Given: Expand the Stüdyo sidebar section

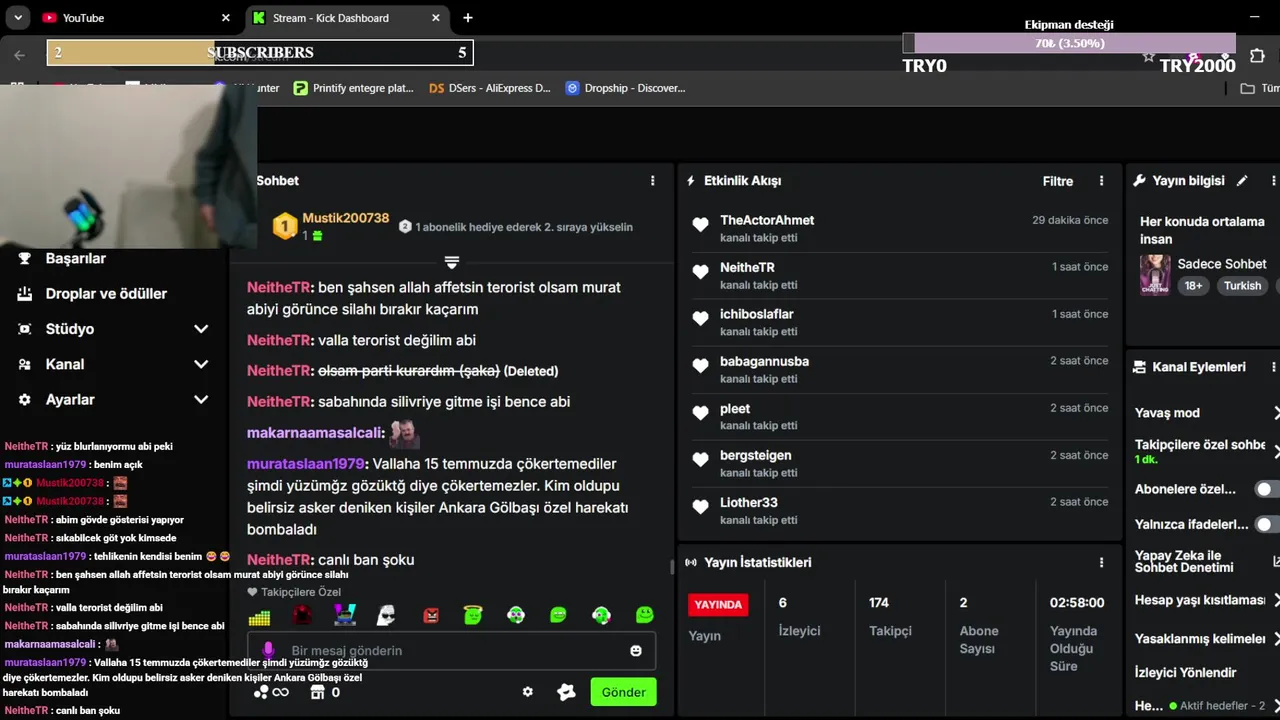Looking at the screenshot, I should coord(201,329).
